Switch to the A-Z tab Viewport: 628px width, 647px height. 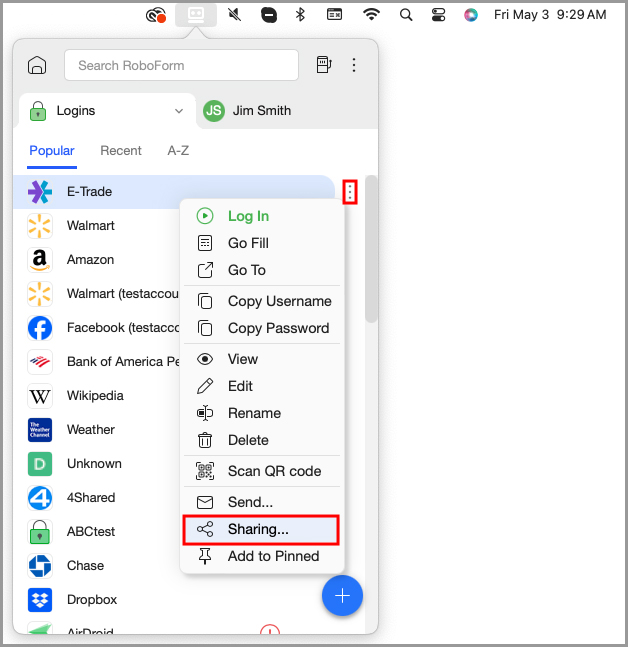point(178,151)
